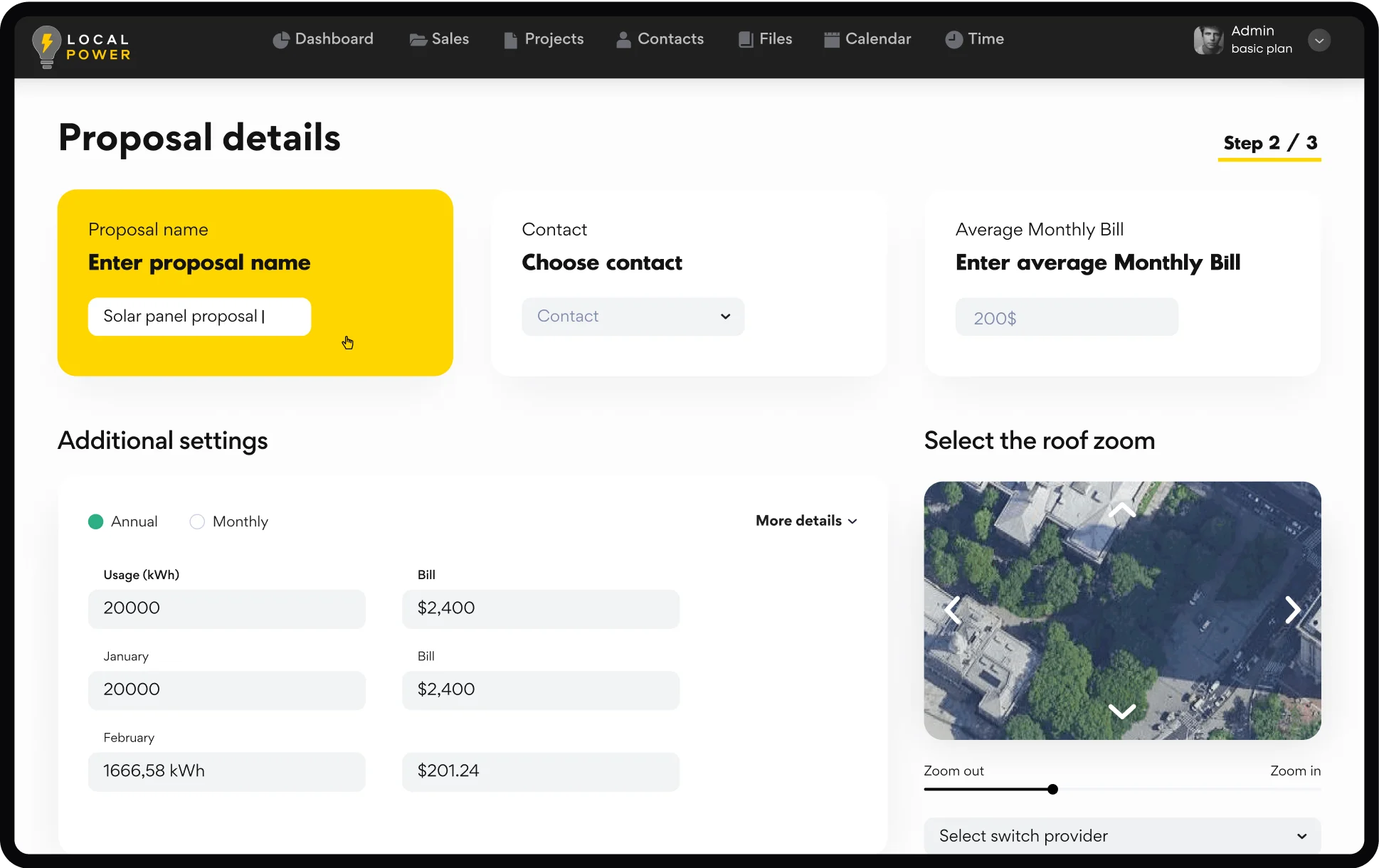Image resolution: width=1379 pixels, height=868 pixels.
Task: Select the Monthly radio option
Action: tap(197, 522)
